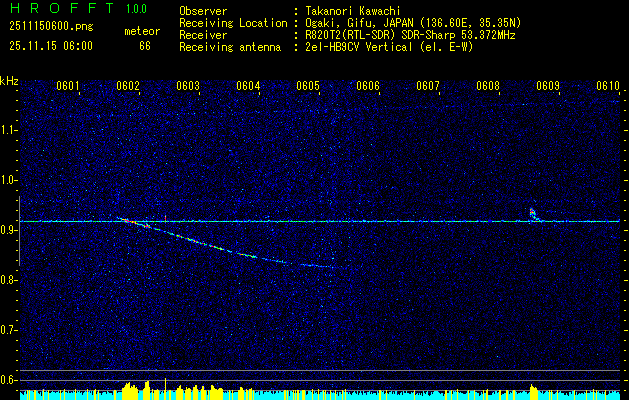Viewport: 629px width, 400px height.
Task: Click the meteor count value 66
Action: click(x=145, y=46)
